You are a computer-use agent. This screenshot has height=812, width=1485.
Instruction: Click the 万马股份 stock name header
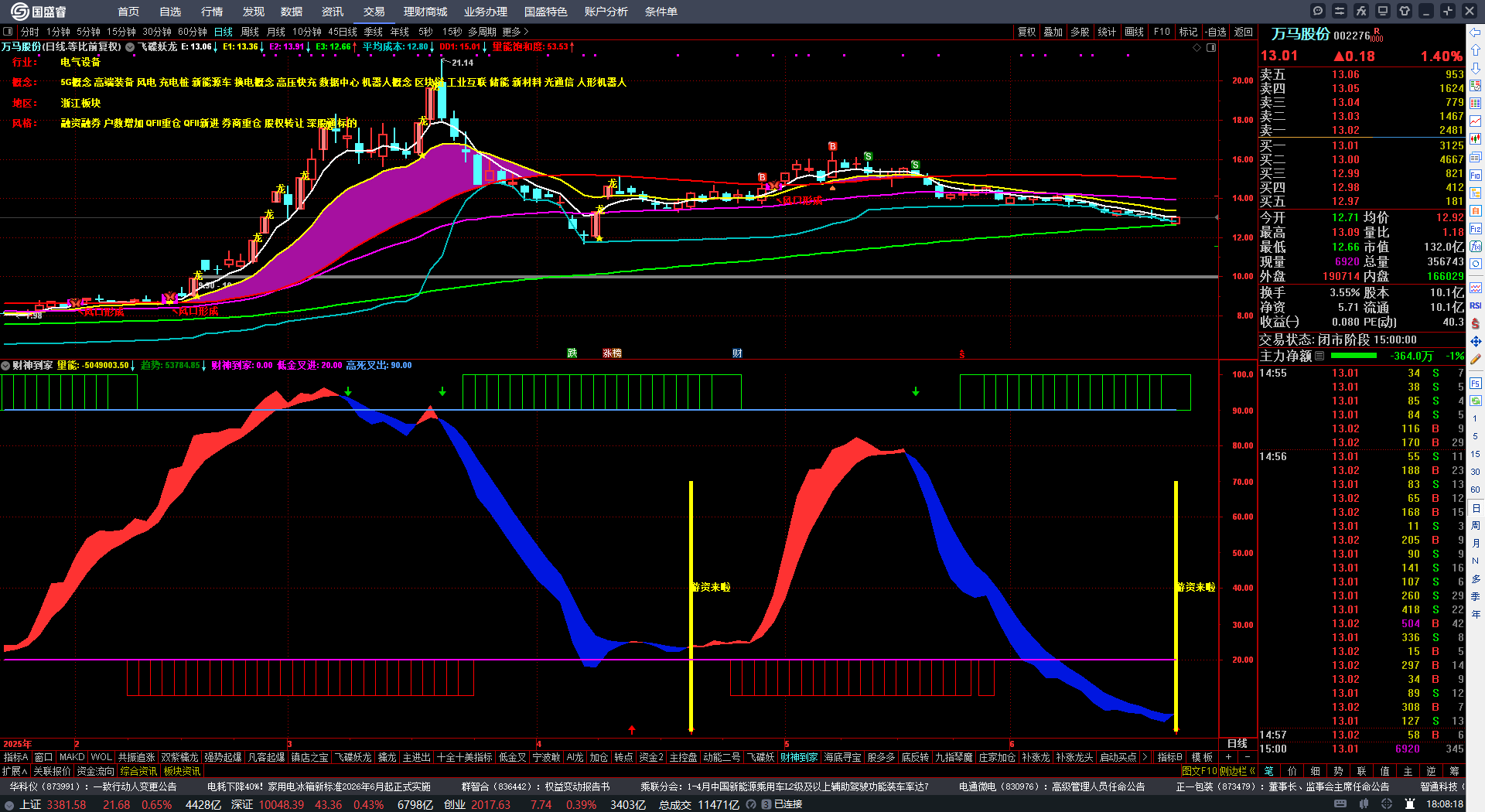[1300, 34]
